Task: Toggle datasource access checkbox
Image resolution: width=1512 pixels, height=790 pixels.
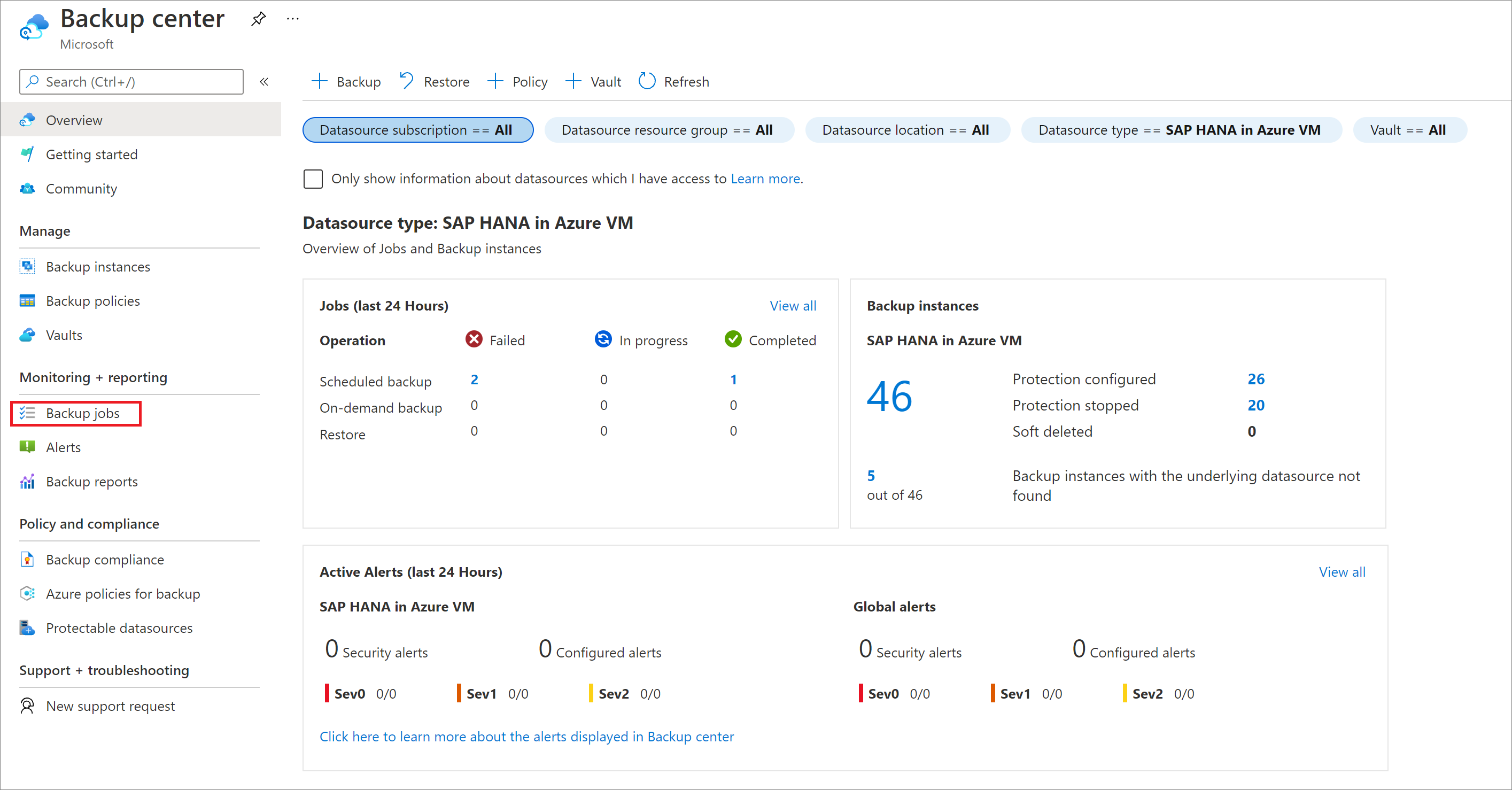Action: 313,178
